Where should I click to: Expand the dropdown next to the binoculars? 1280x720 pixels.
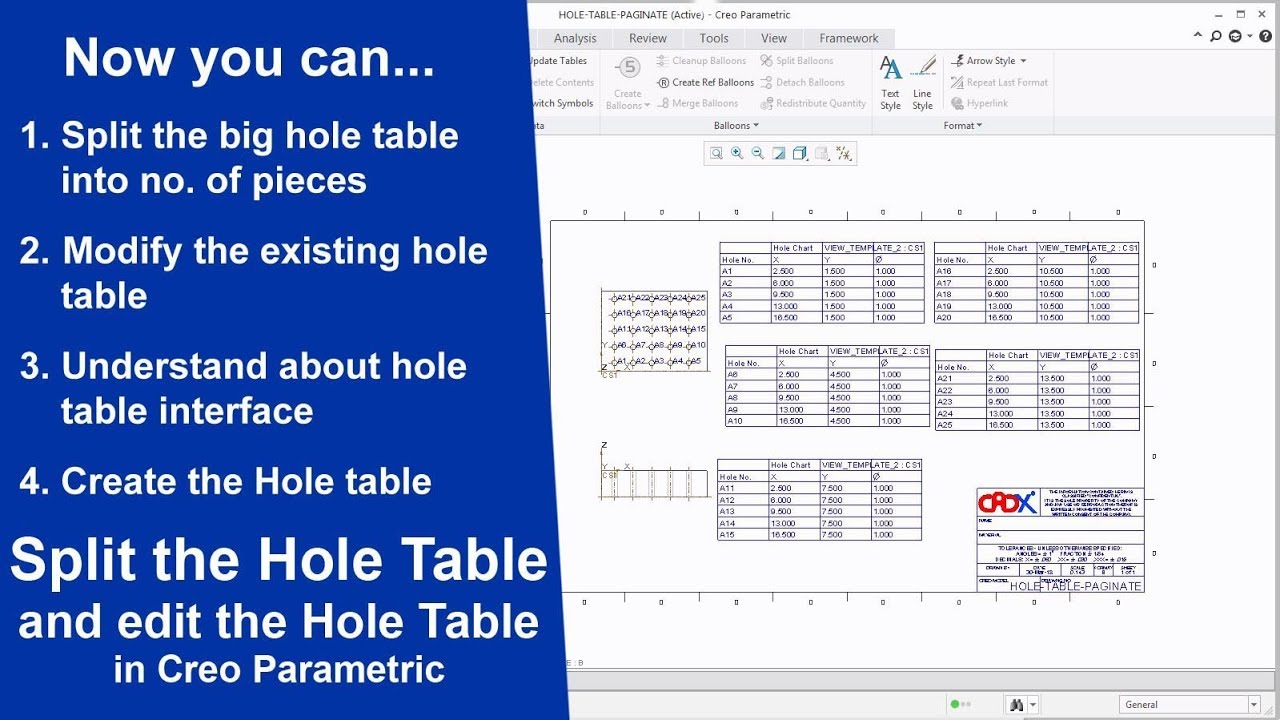point(1032,705)
